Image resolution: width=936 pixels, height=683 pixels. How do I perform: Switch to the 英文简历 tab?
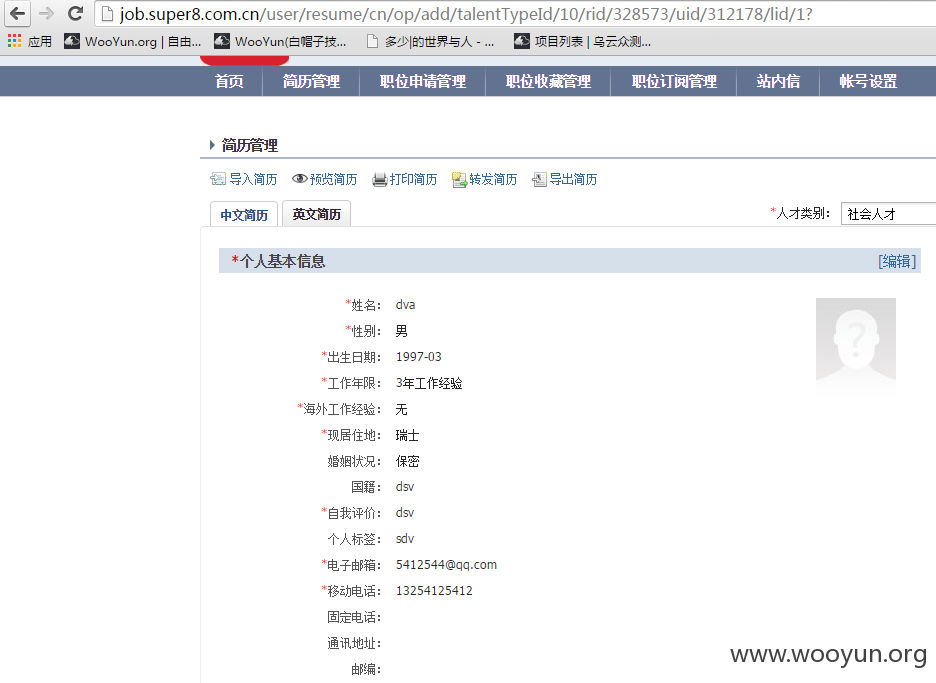316,214
